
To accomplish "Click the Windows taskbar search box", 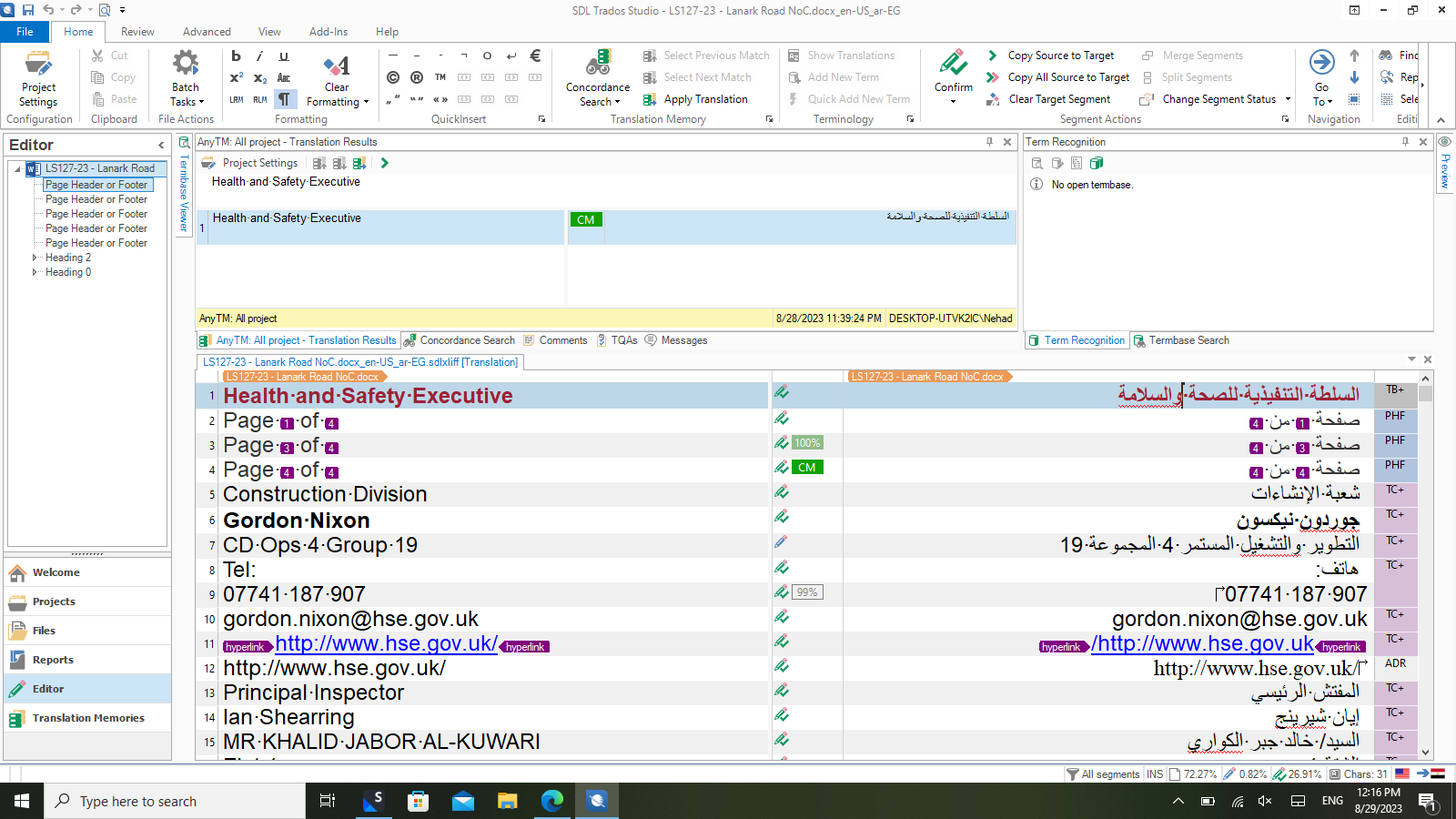I will (175, 801).
